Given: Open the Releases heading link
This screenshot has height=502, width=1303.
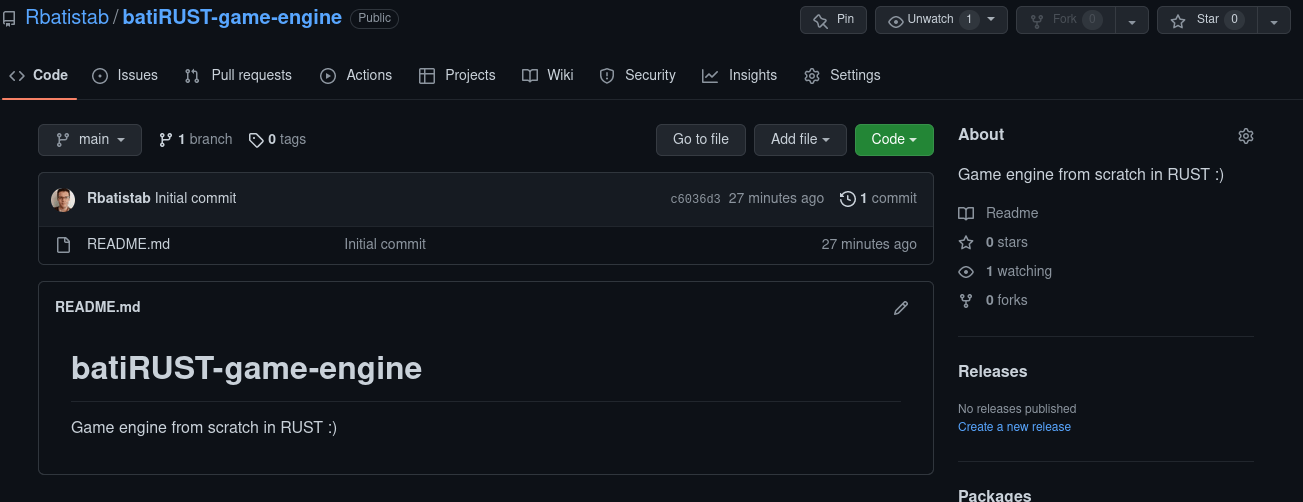Looking at the screenshot, I should tap(992, 371).
